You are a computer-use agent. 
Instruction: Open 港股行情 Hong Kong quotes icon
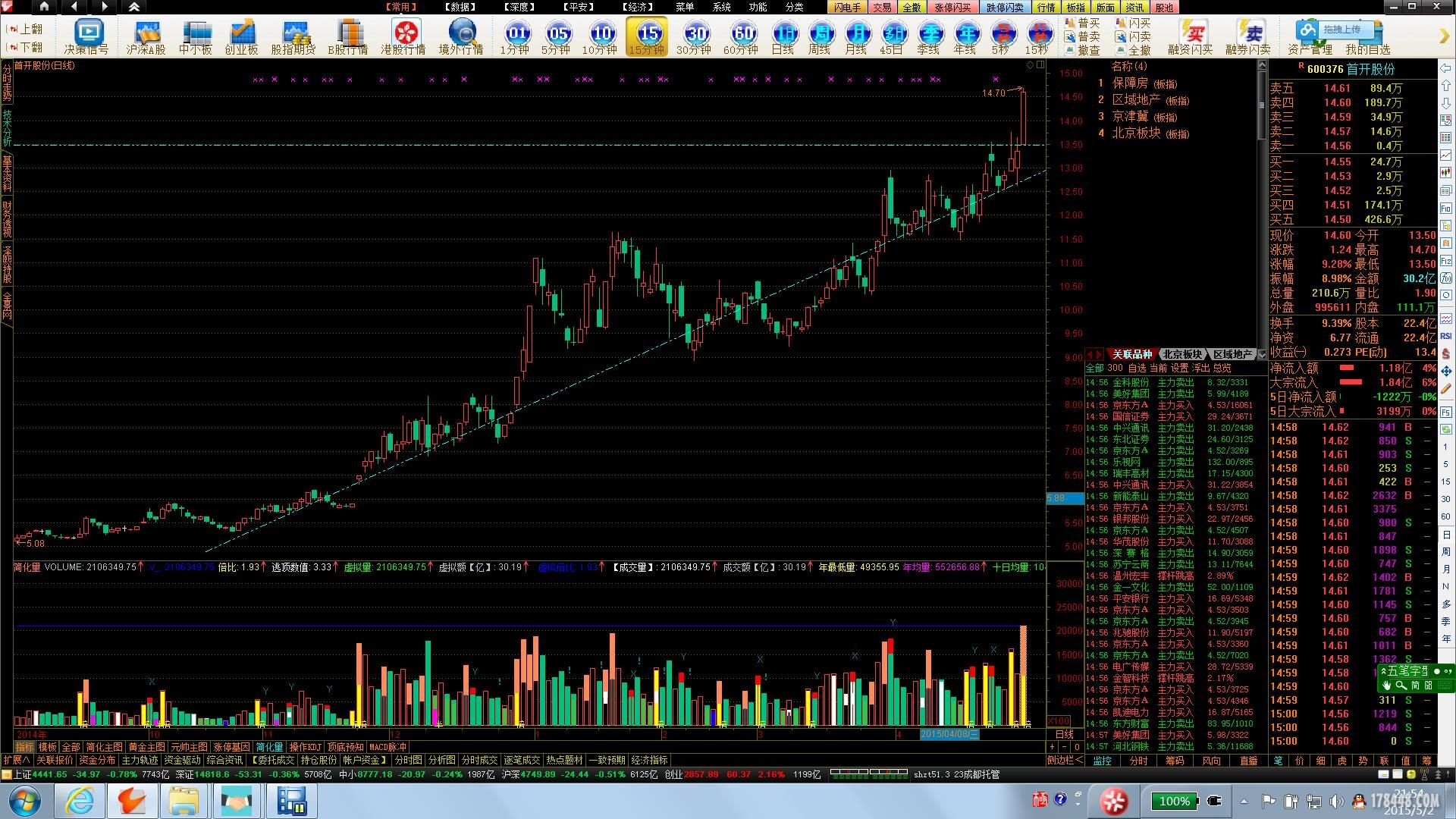tap(404, 36)
